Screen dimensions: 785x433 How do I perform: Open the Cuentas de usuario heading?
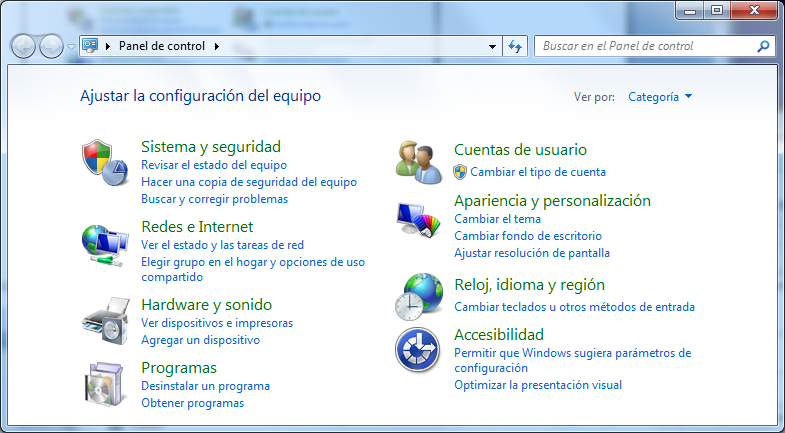(x=520, y=150)
